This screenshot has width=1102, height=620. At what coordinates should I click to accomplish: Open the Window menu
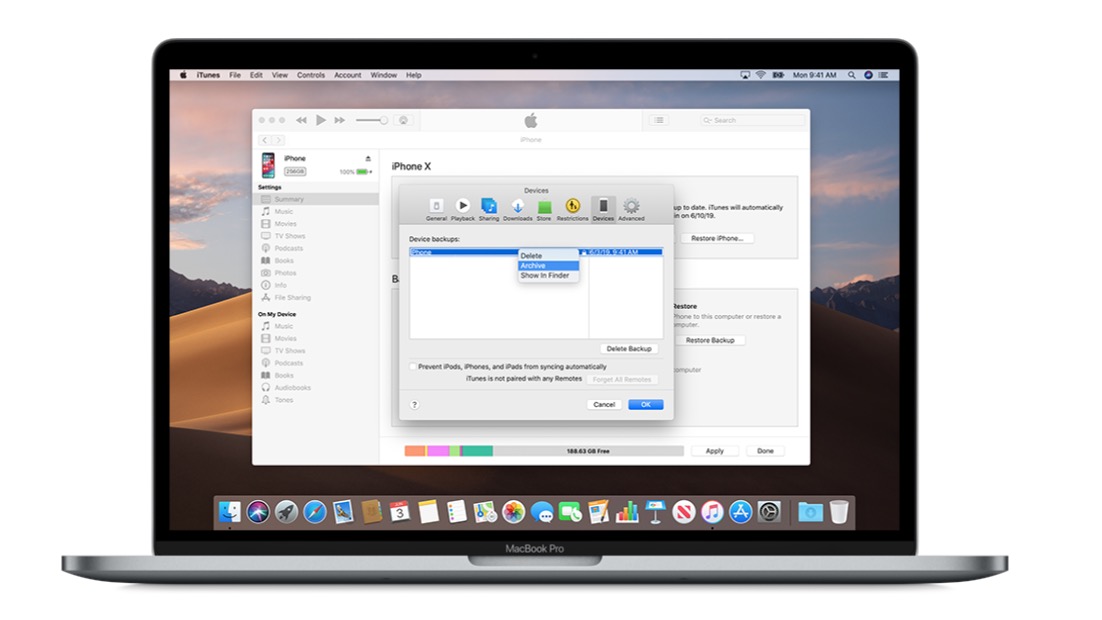pos(384,75)
